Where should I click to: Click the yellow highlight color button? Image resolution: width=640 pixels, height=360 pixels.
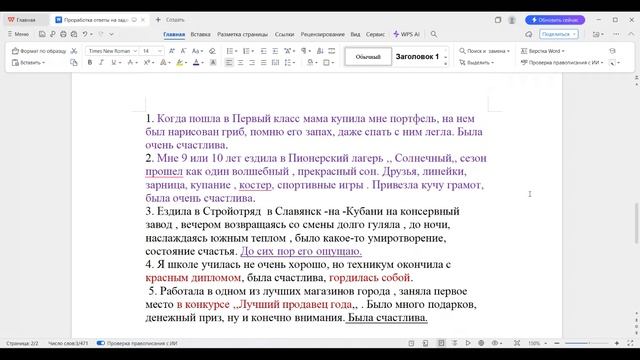click(x=180, y=62)
